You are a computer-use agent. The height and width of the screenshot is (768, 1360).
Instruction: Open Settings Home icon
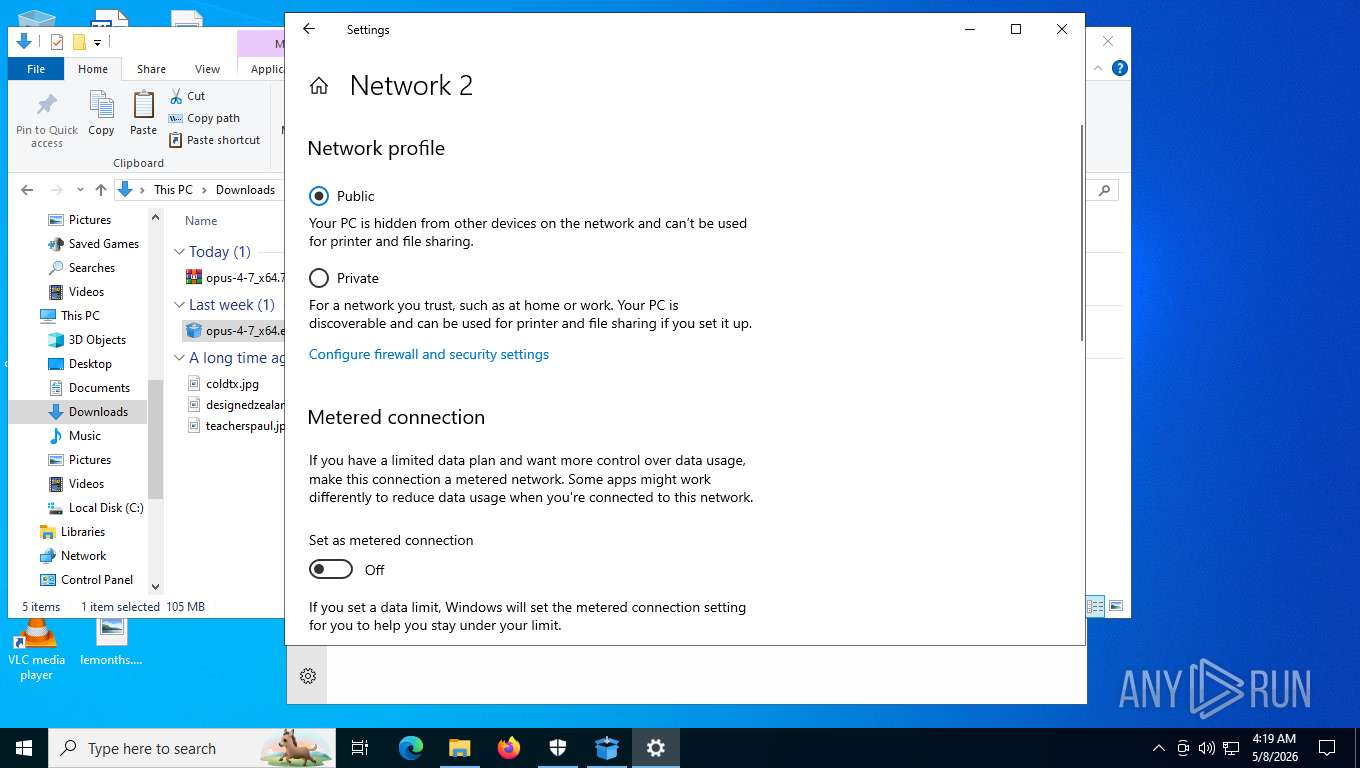point(319,86)
